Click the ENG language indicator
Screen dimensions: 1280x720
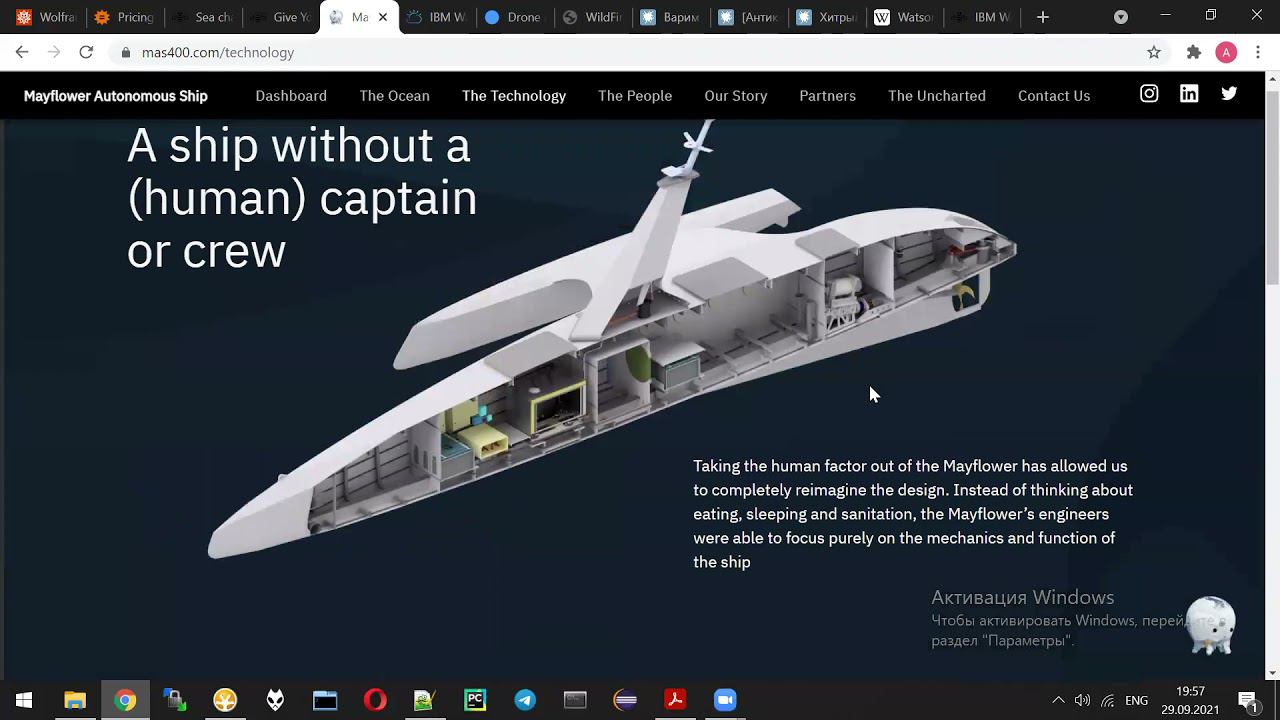(1136, 700)
